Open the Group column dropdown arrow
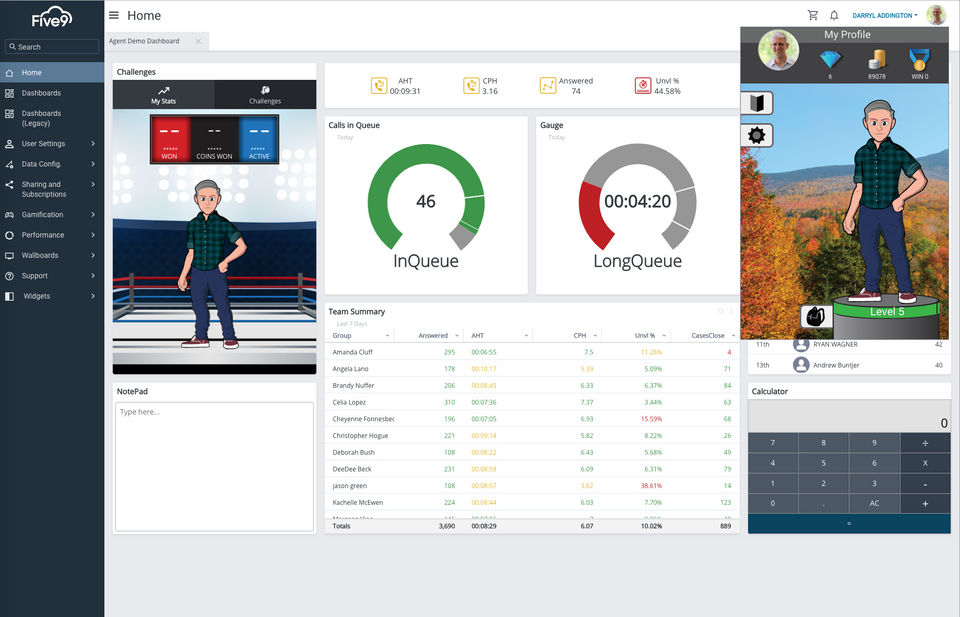Image resolution: width=960 pixels, height=617 pixels. (x=387, y=335)
